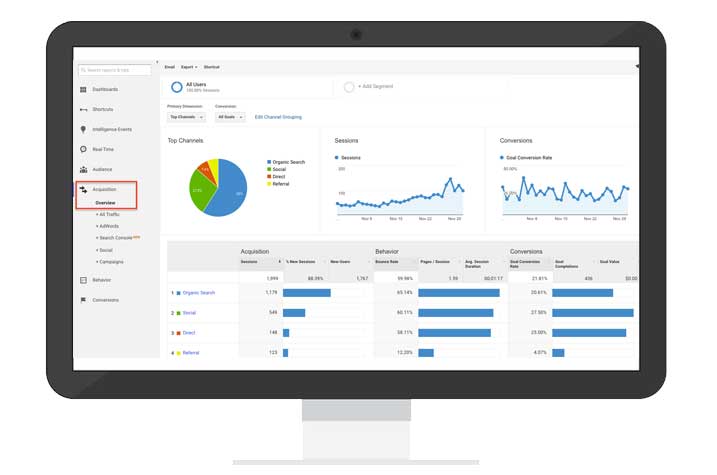Click the Organic Search link in table
The image size is (717, 475).
198,293
